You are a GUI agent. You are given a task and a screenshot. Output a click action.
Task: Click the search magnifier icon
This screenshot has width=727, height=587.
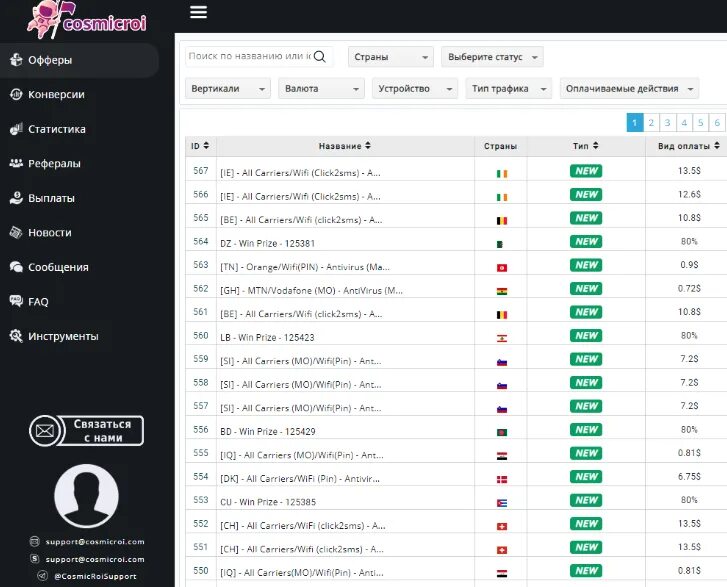(x=319, y=57)
